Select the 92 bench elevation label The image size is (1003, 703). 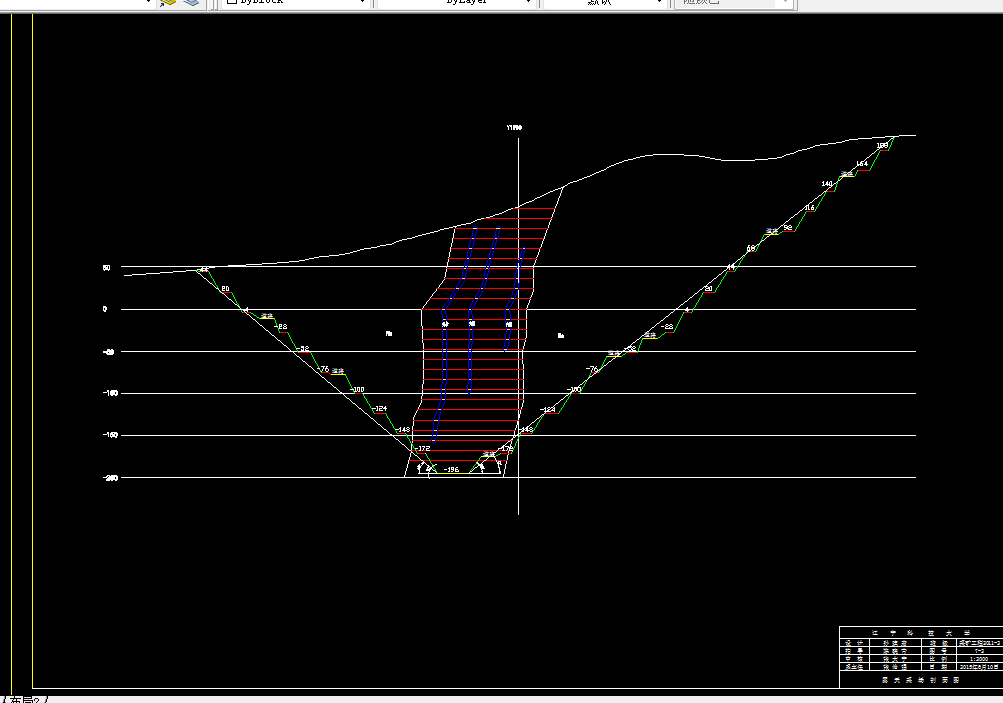788,228
